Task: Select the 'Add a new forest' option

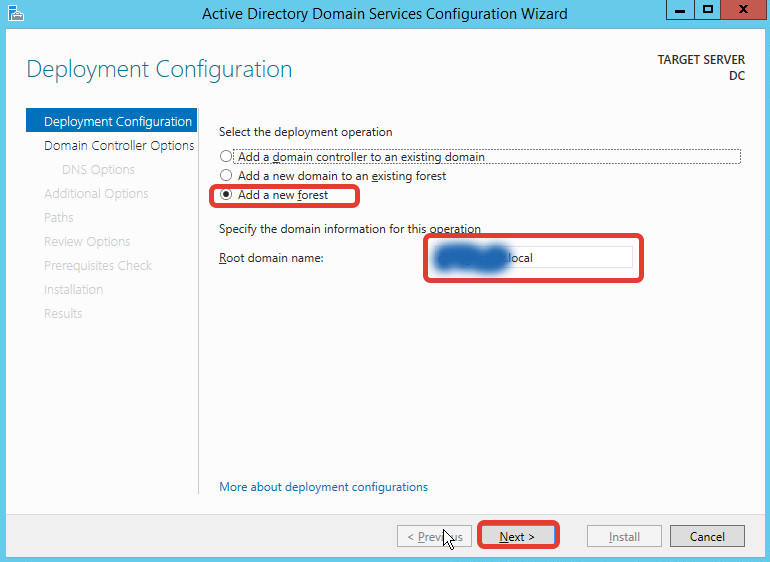Action: [226, 195]
